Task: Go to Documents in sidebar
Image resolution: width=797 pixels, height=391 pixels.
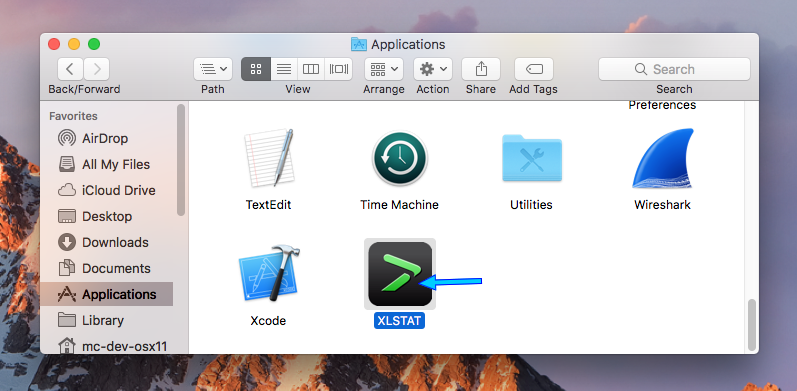Action: pos(107,268)
